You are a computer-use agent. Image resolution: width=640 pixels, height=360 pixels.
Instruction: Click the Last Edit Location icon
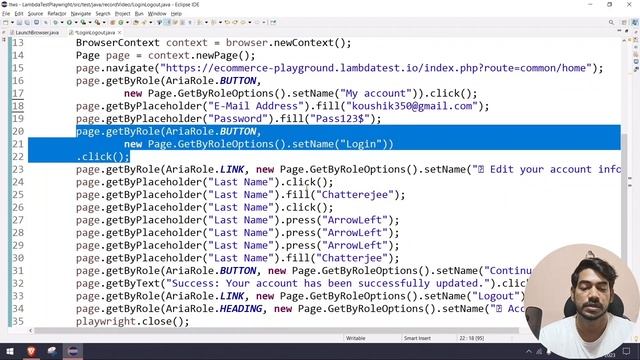tap(227, 22)
